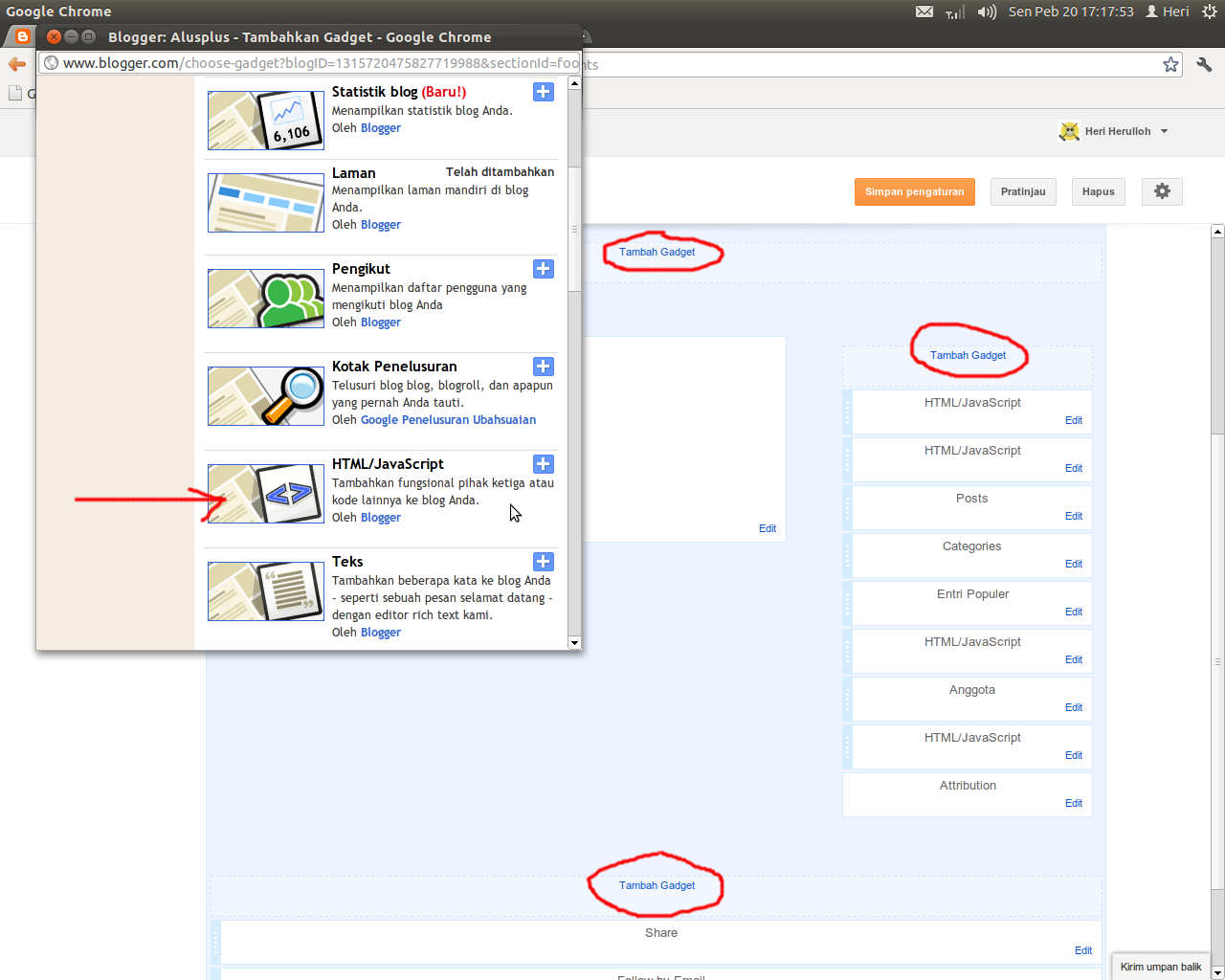Image resolution: width=1225 pixels, height=980 pixels.
Task: Add the Kotak Penelusuran gadget plus icon
Action: [544, 367]
